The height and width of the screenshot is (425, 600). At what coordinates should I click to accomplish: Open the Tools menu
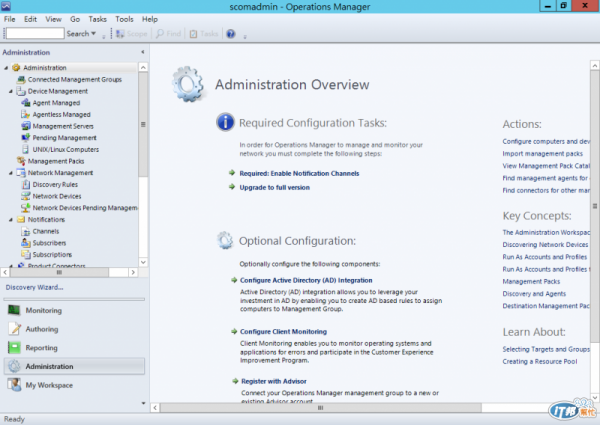(x=124, y=19)
